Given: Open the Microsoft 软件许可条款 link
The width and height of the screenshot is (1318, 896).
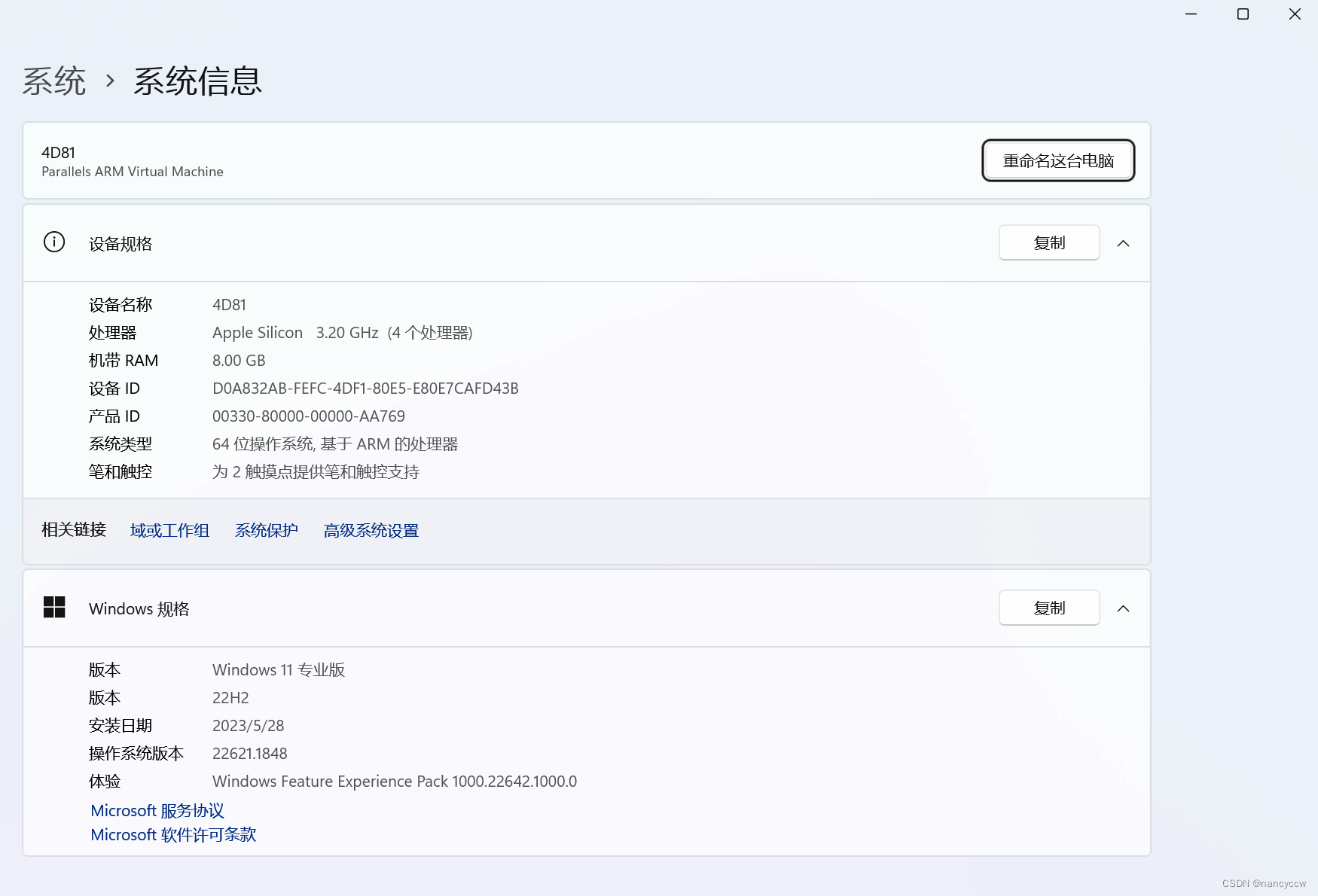Looking at the screenshot, I should point(173,835).
